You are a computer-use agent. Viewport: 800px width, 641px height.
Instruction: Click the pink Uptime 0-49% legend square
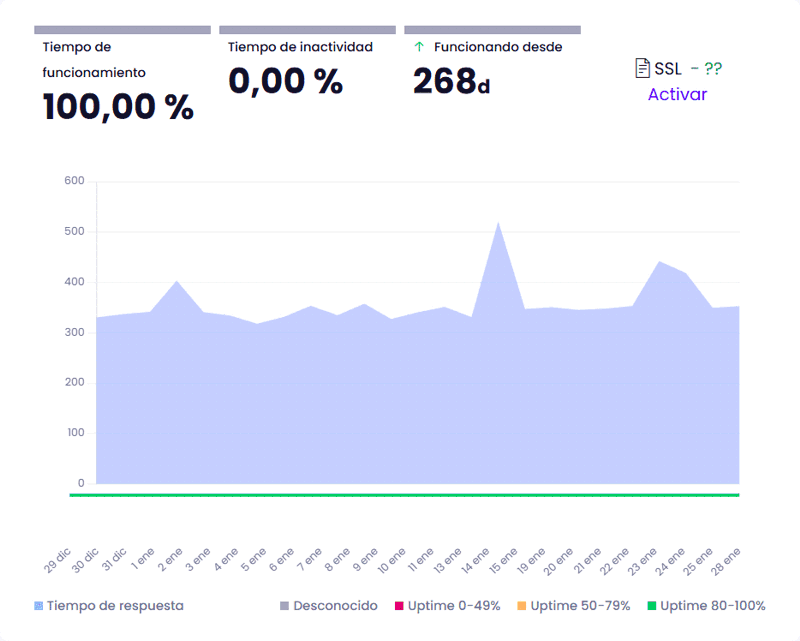398,606
